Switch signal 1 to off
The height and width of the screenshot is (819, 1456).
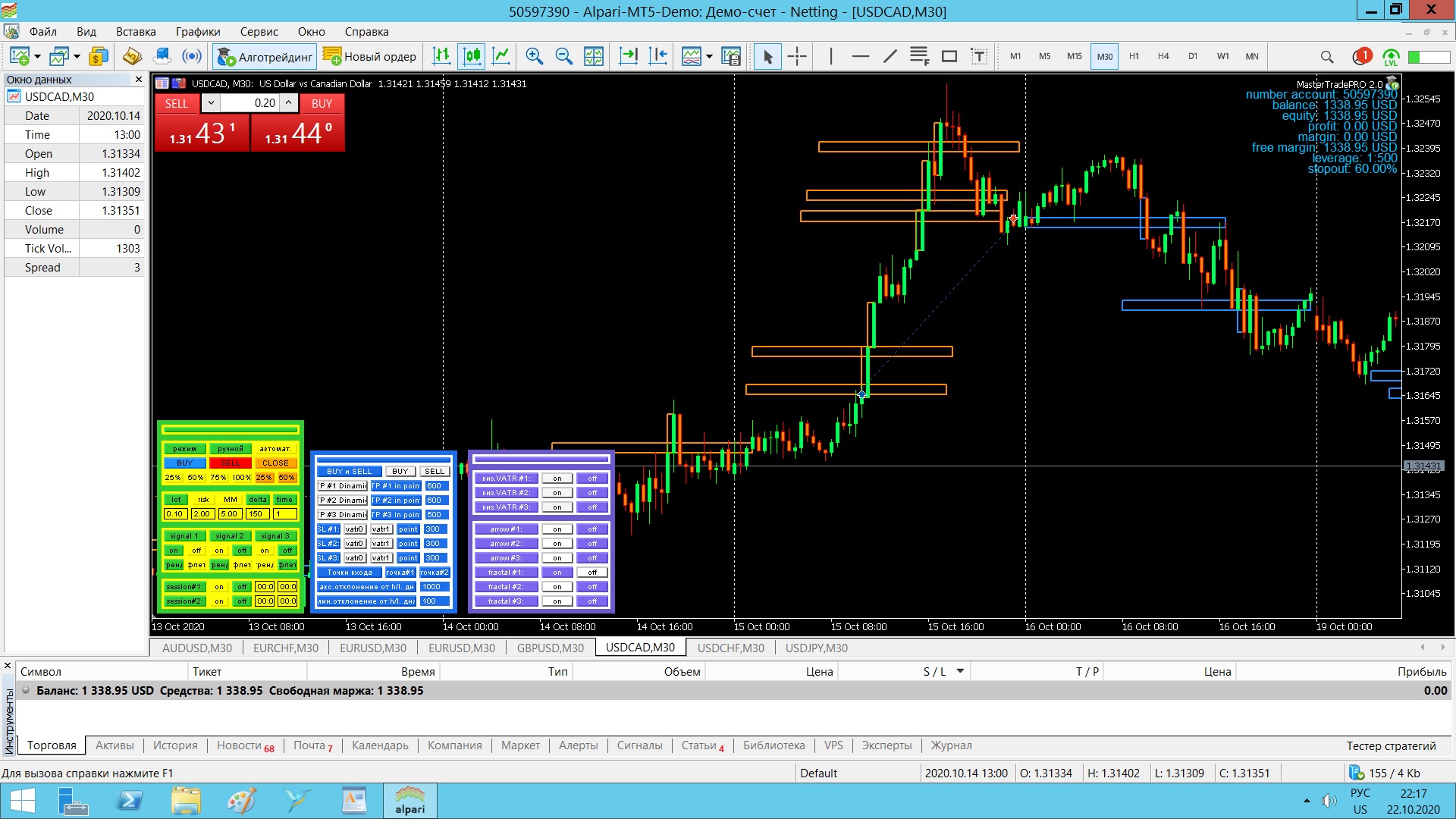[x=196, y=551]
